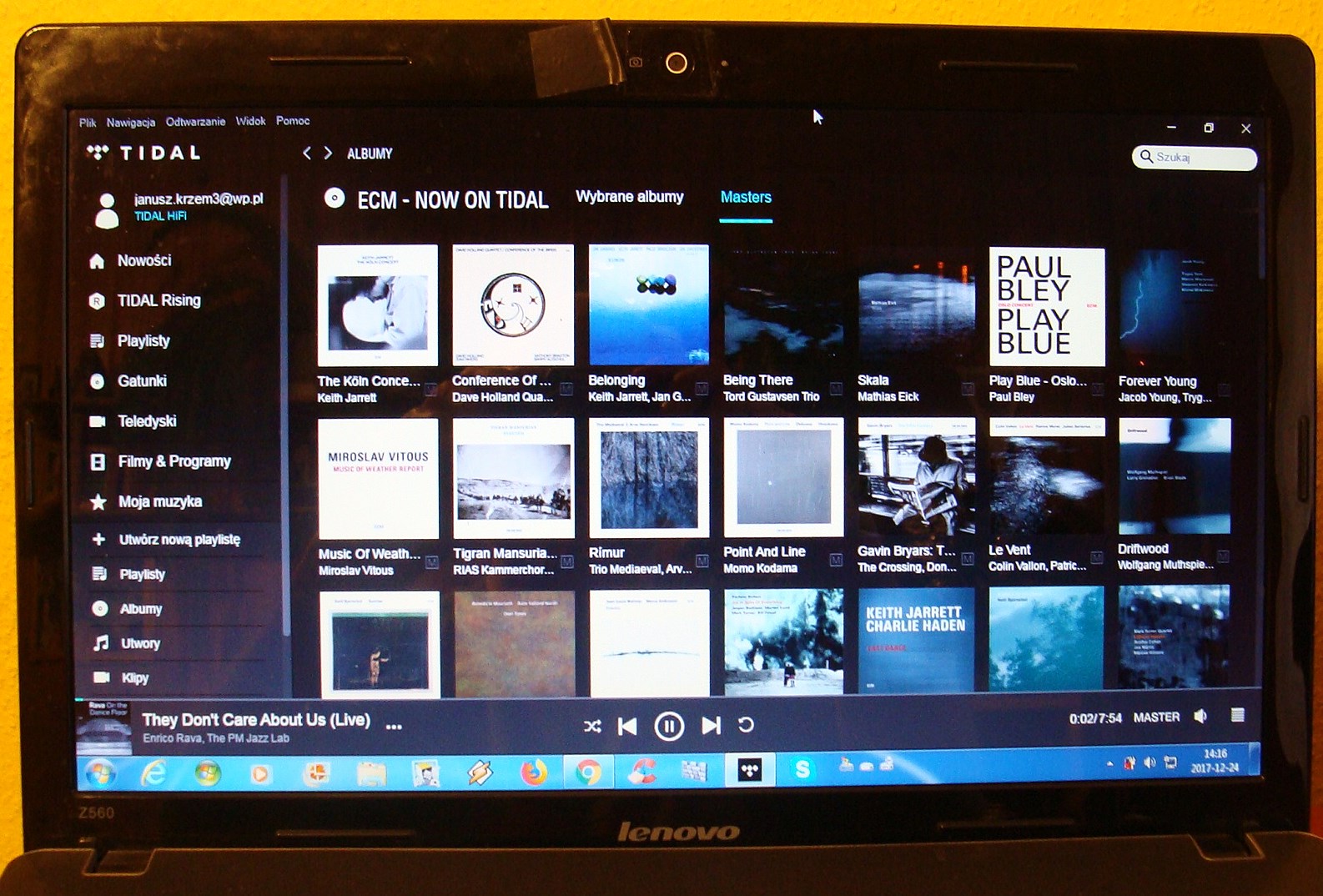
Task: Open the Odtwarzanie menu
Action: (195, 121)
